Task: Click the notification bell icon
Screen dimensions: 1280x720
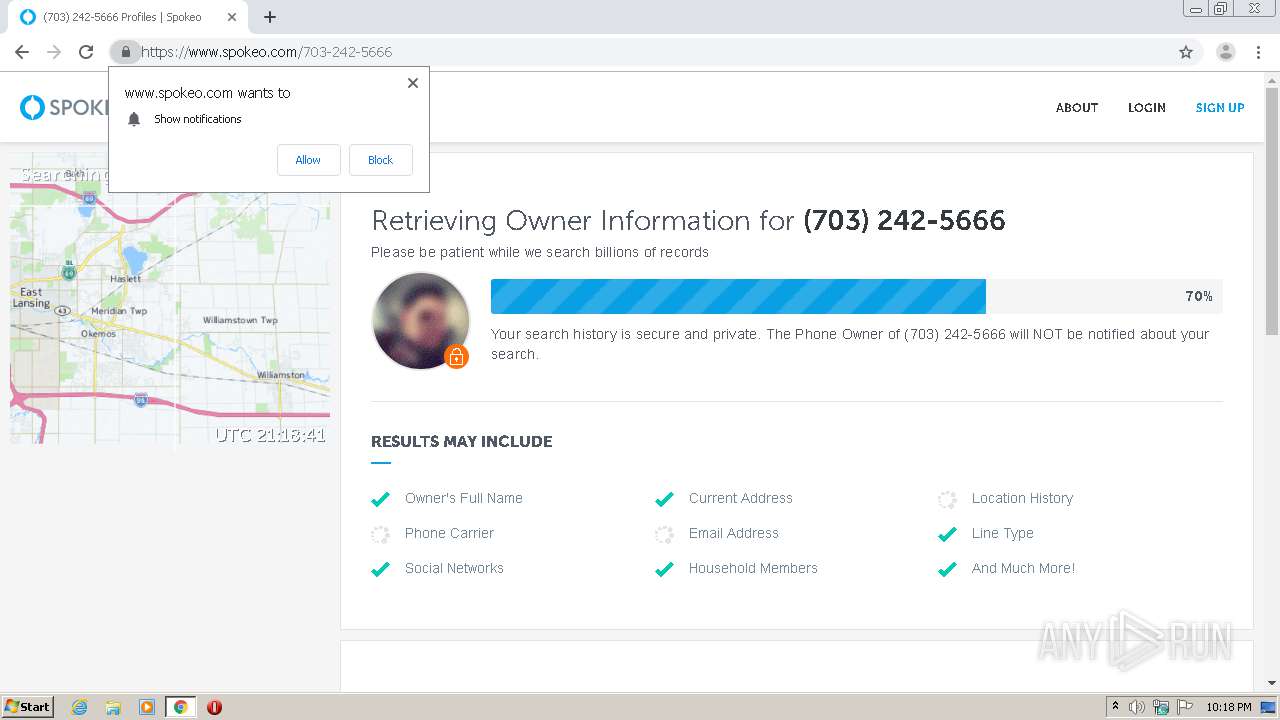Action: [x=134, y=119]
